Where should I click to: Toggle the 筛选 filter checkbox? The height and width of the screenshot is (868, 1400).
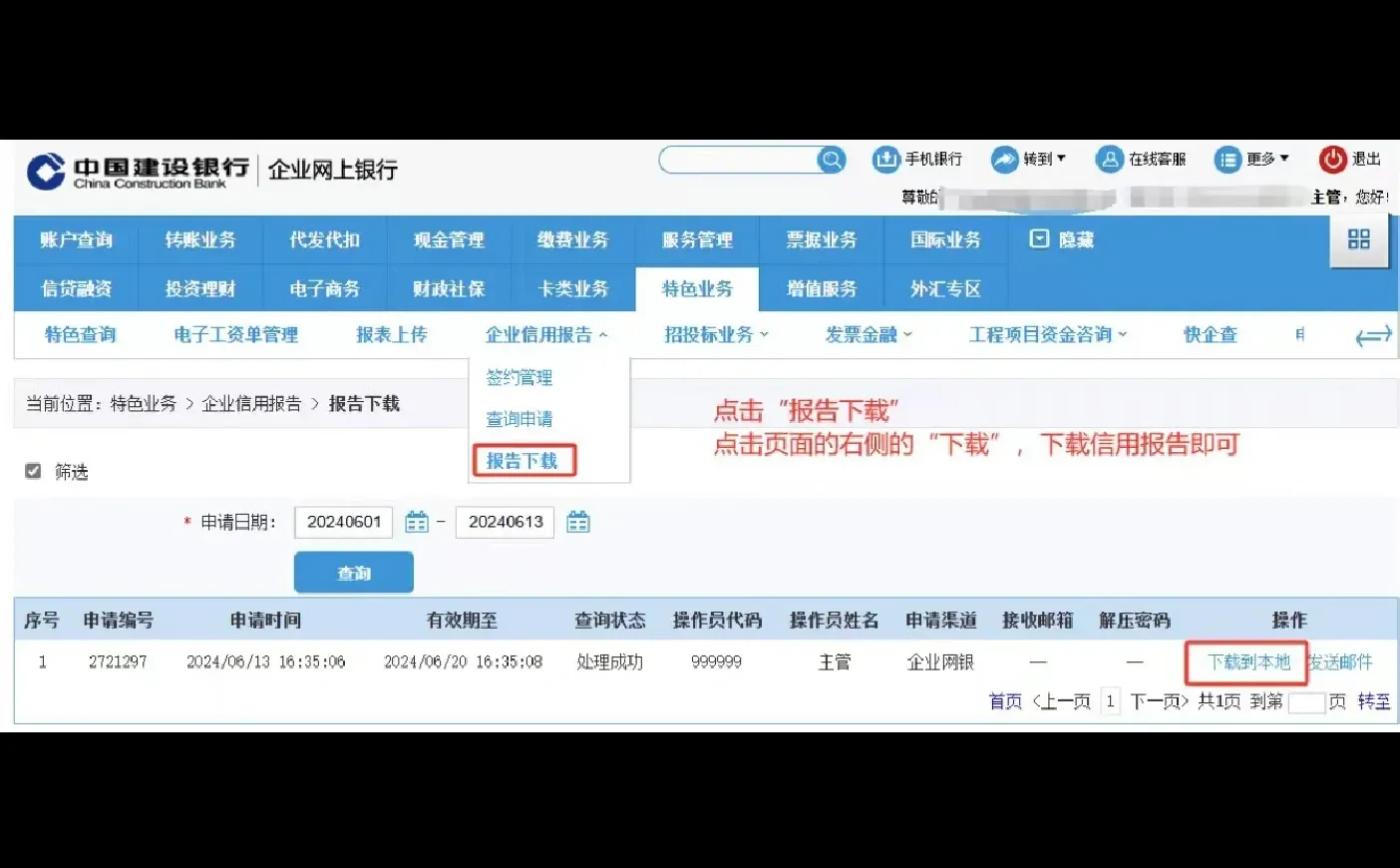pos(33,470)
